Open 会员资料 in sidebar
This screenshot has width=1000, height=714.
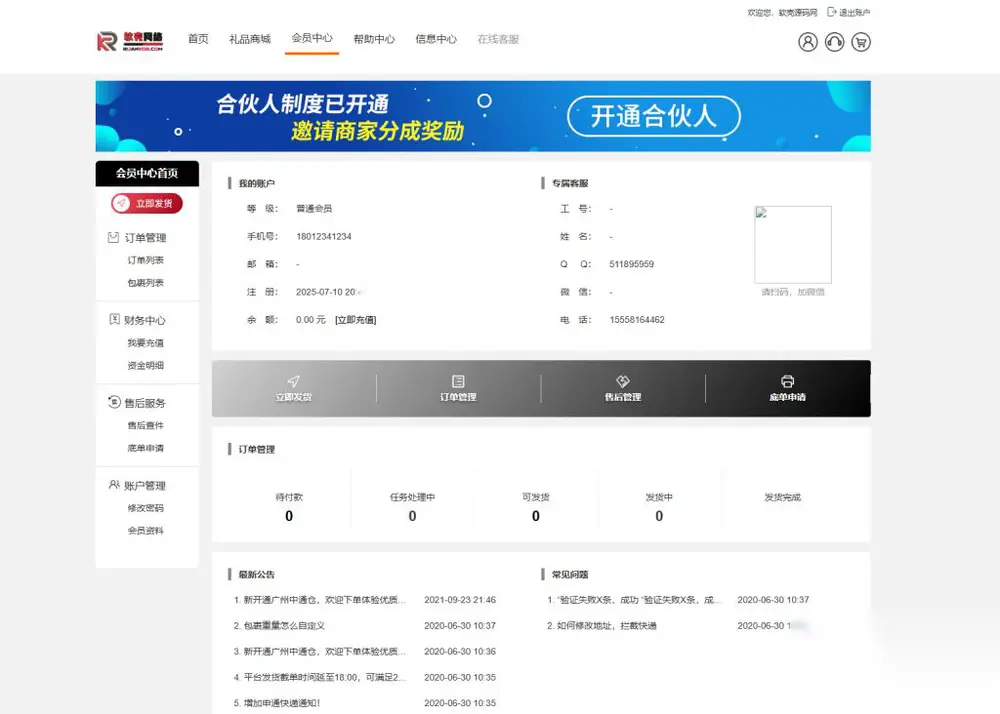(145, 530)
